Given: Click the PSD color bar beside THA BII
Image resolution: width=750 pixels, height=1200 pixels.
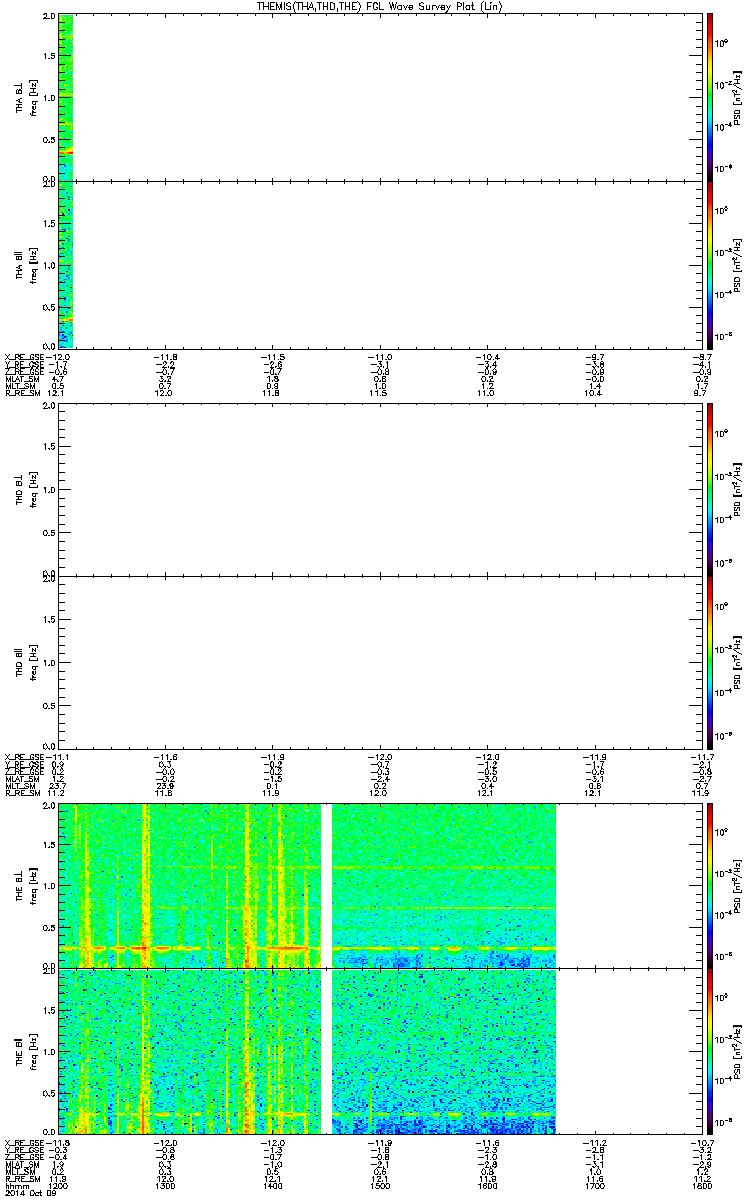Looking at the screenshot, I should pos(710,264).
